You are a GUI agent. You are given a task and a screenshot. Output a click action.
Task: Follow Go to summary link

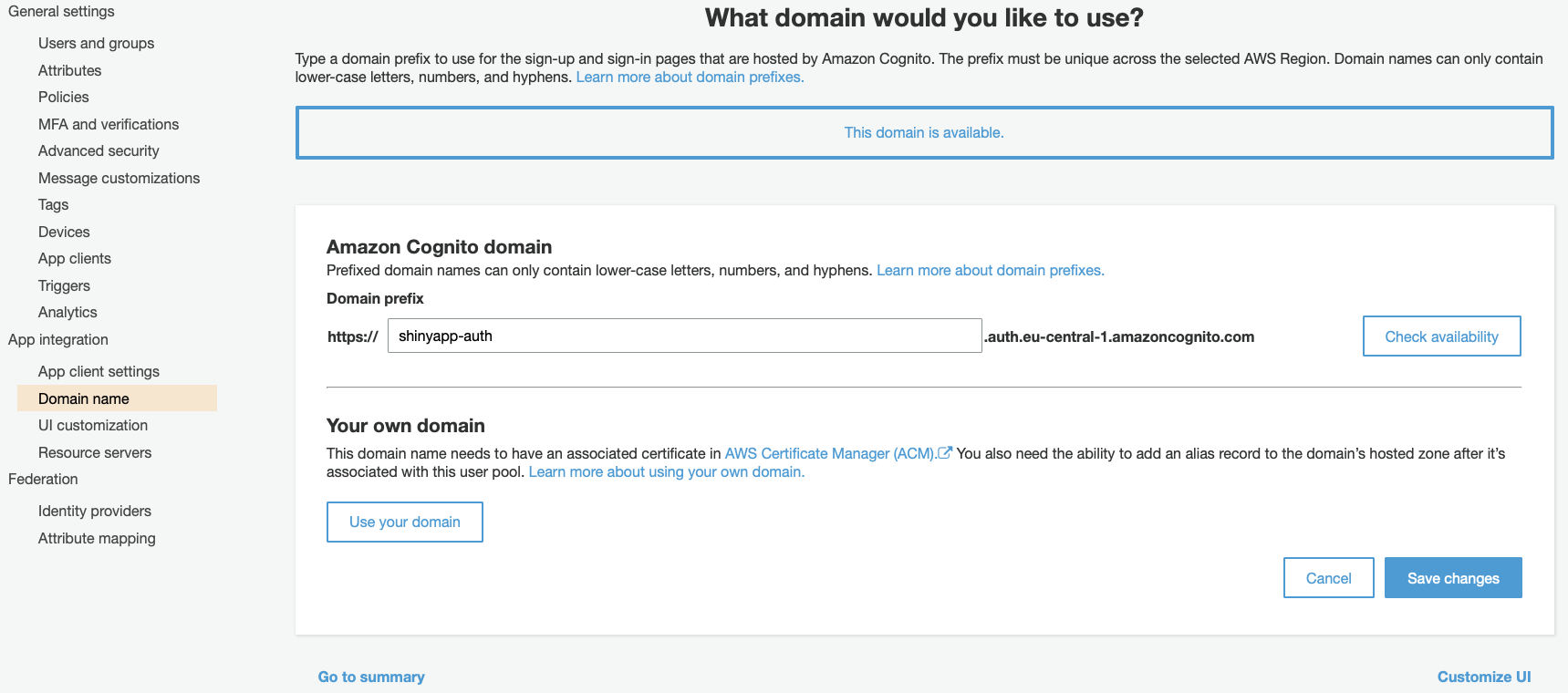(371, 677)
